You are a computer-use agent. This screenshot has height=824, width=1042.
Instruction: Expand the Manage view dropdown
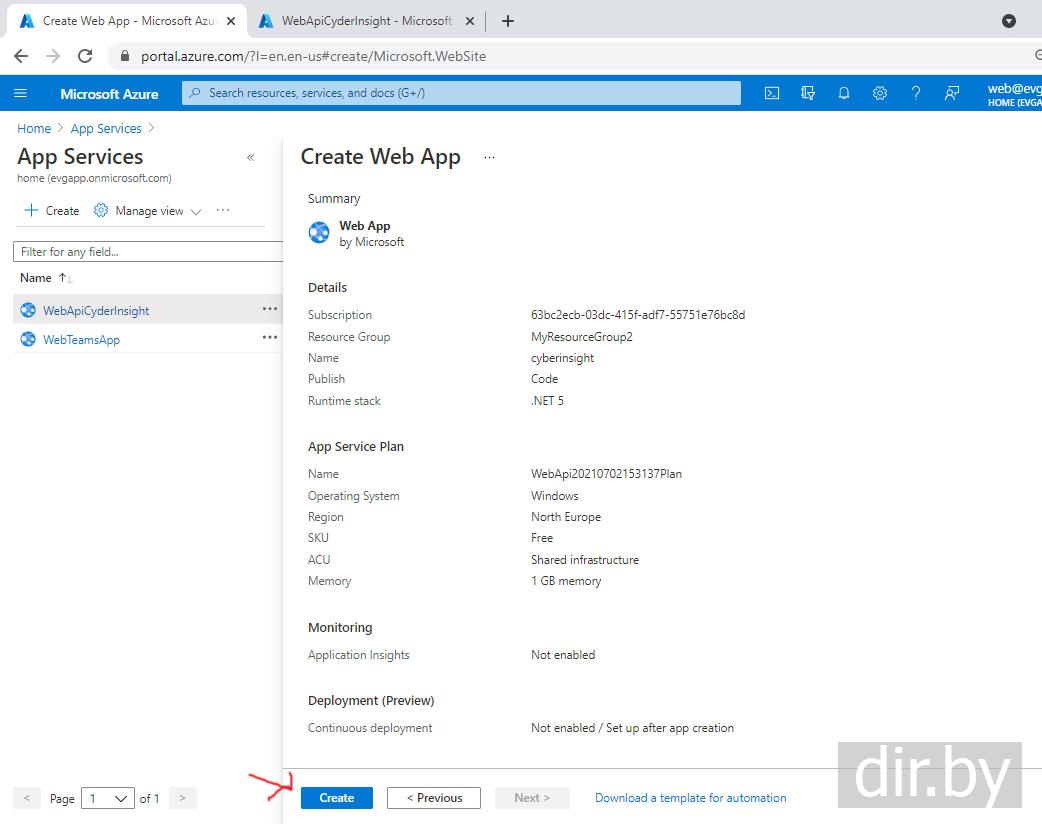click(148, 211)
